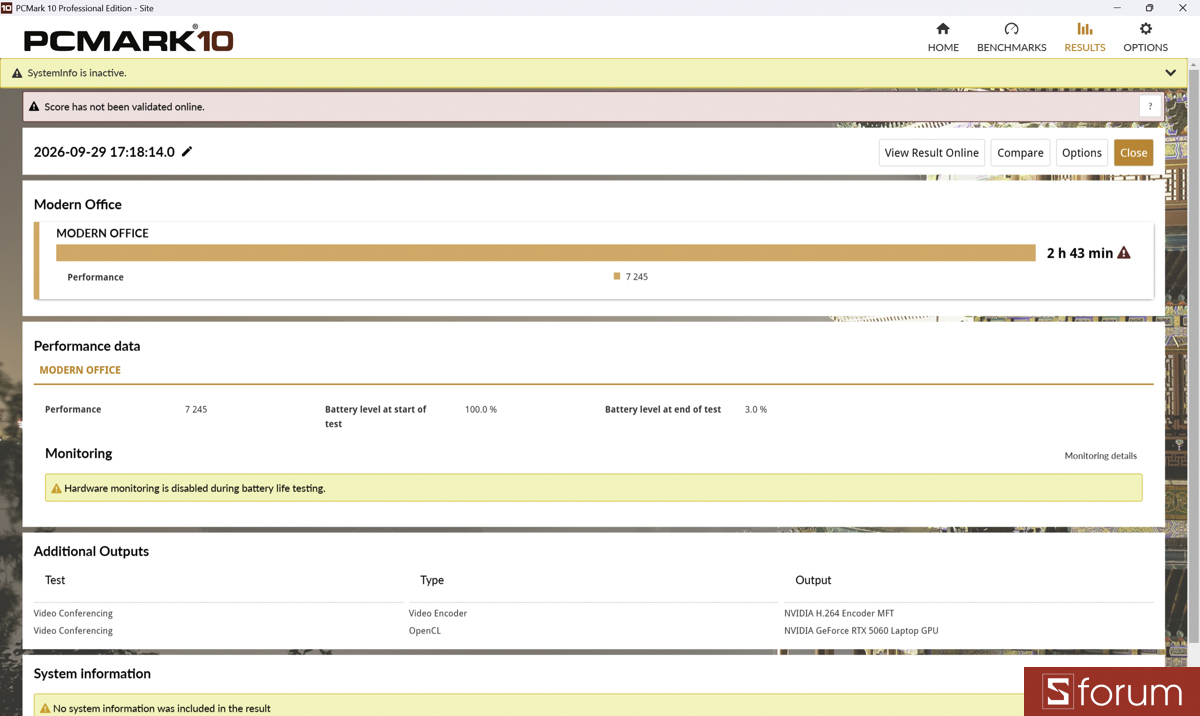Open the Benchmarks gauge icon
Image resolution: width=1200 pixels, height=716 pixels.
1011,29
